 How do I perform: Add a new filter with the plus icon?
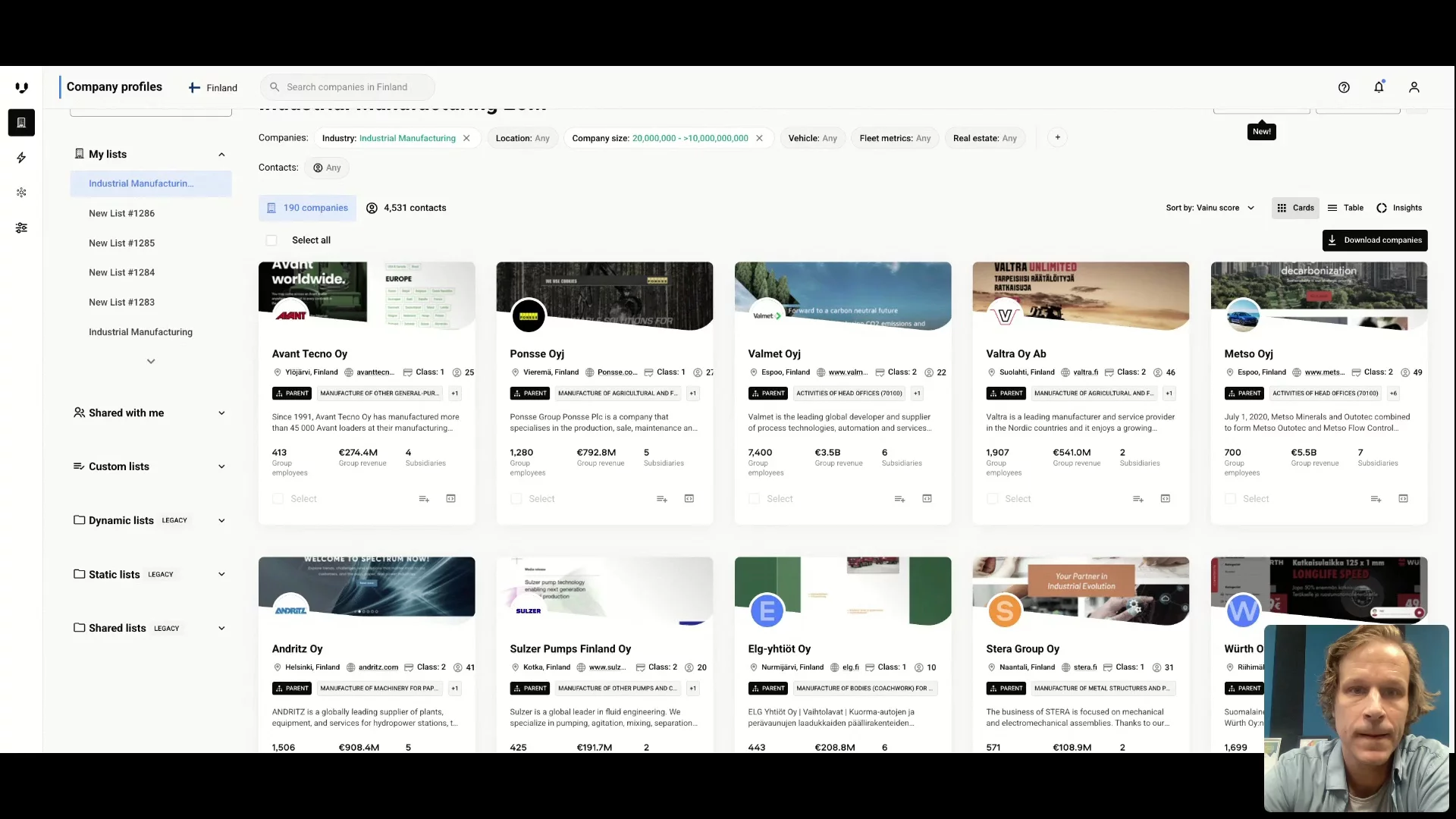click(1057, 137)
